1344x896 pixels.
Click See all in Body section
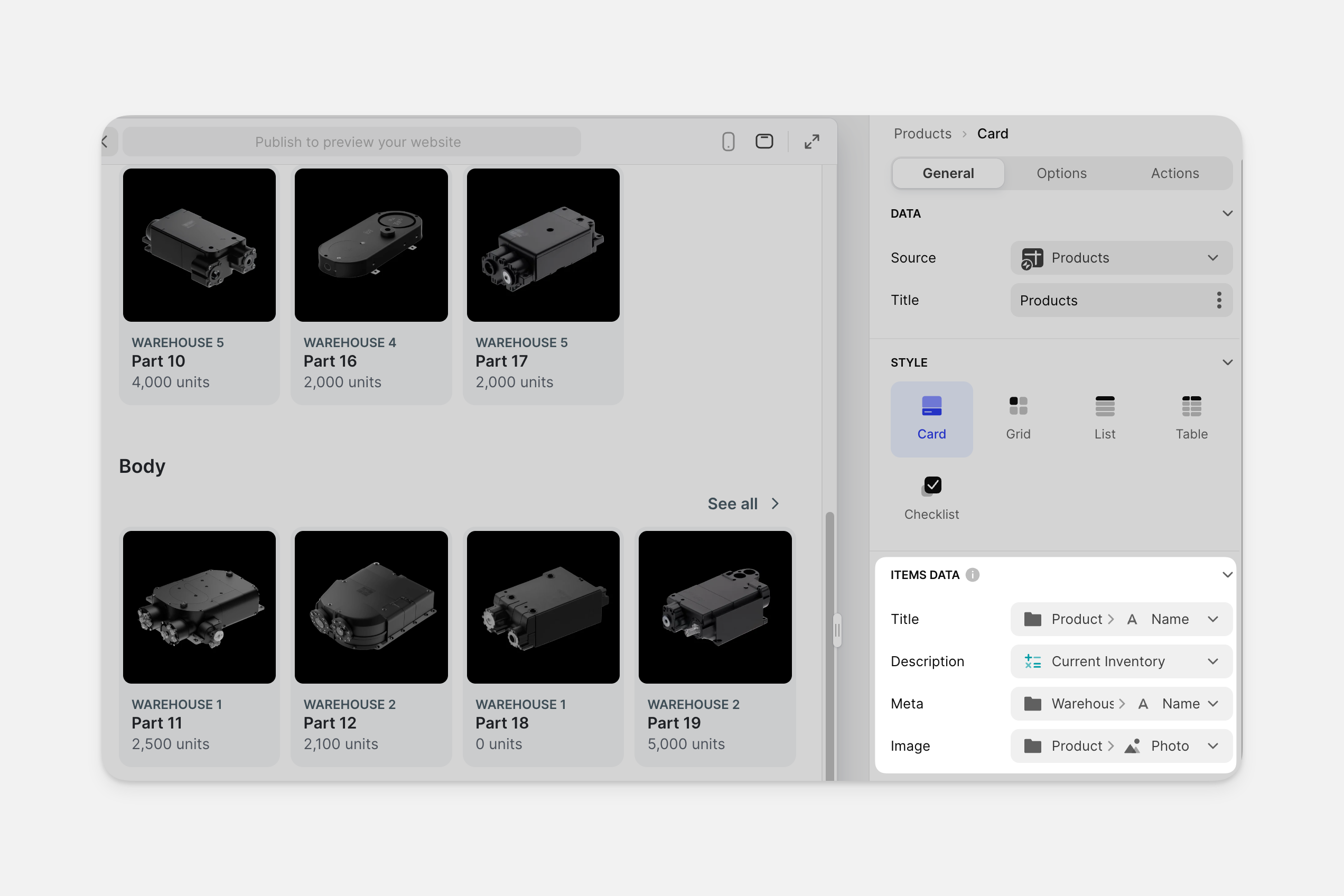[743, 503]
